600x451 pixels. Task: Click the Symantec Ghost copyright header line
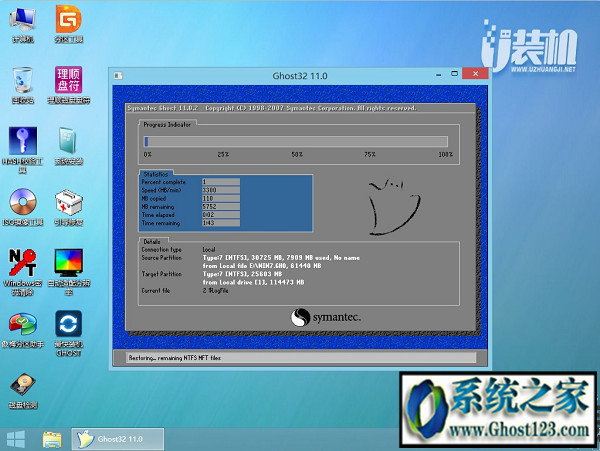coord(272,108)
